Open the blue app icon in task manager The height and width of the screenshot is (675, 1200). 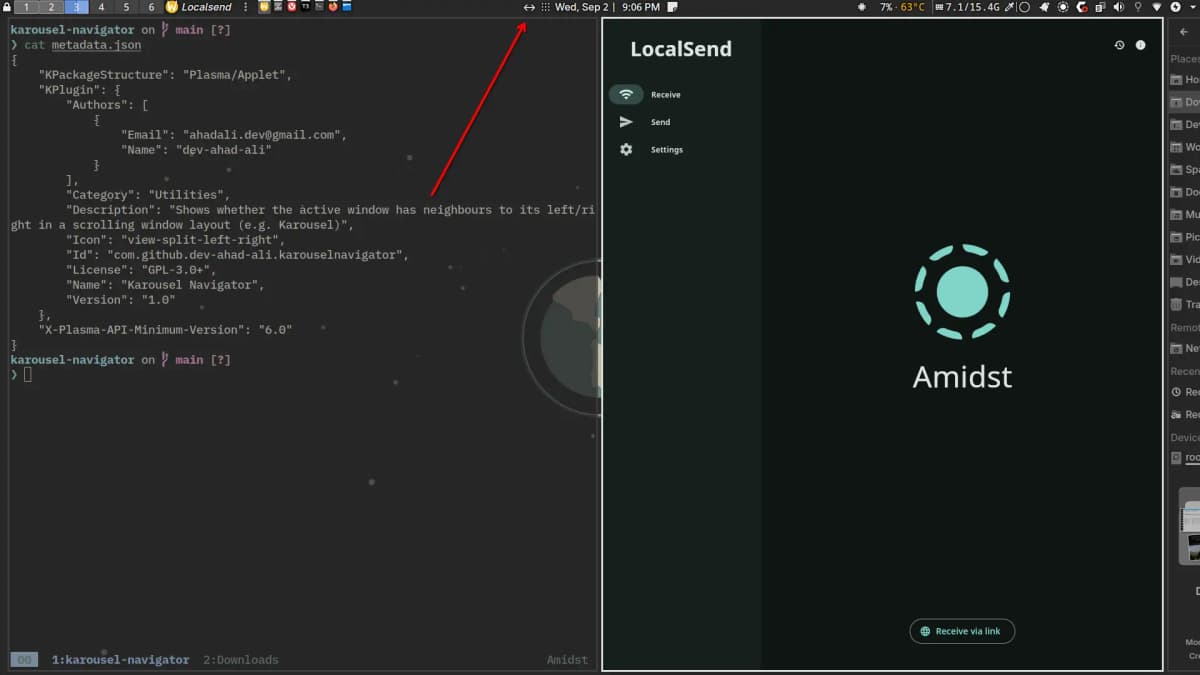346,6
